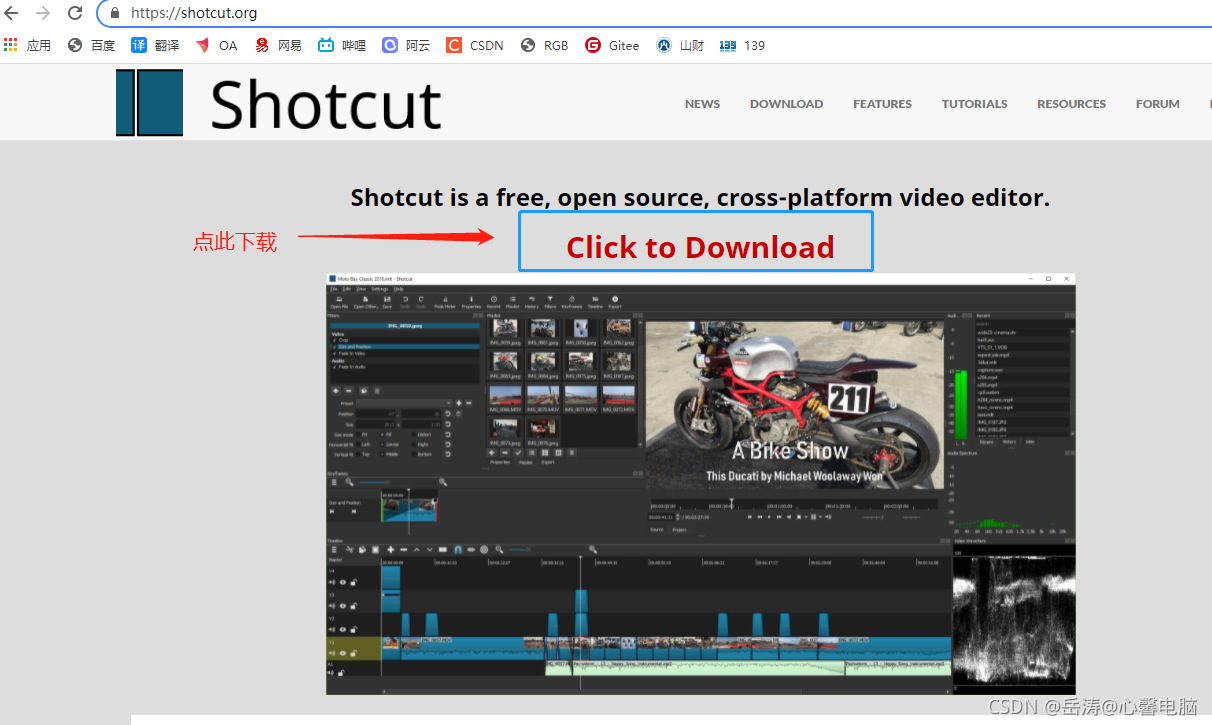The height and width of the screenshot is (725, 1212).
Task: Open the FORUM navigation item
Action: [1157, 104]
